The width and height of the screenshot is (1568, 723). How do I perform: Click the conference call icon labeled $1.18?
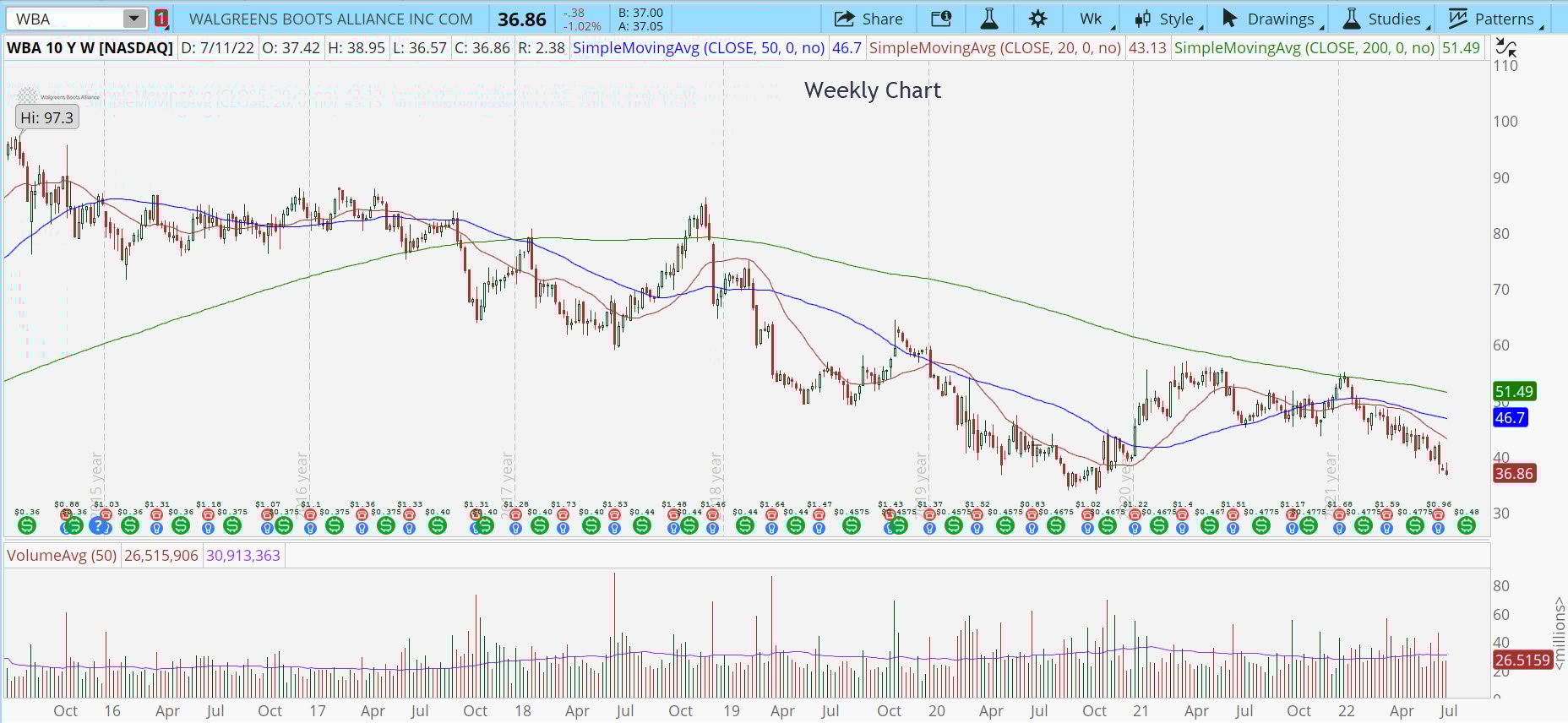208,514
